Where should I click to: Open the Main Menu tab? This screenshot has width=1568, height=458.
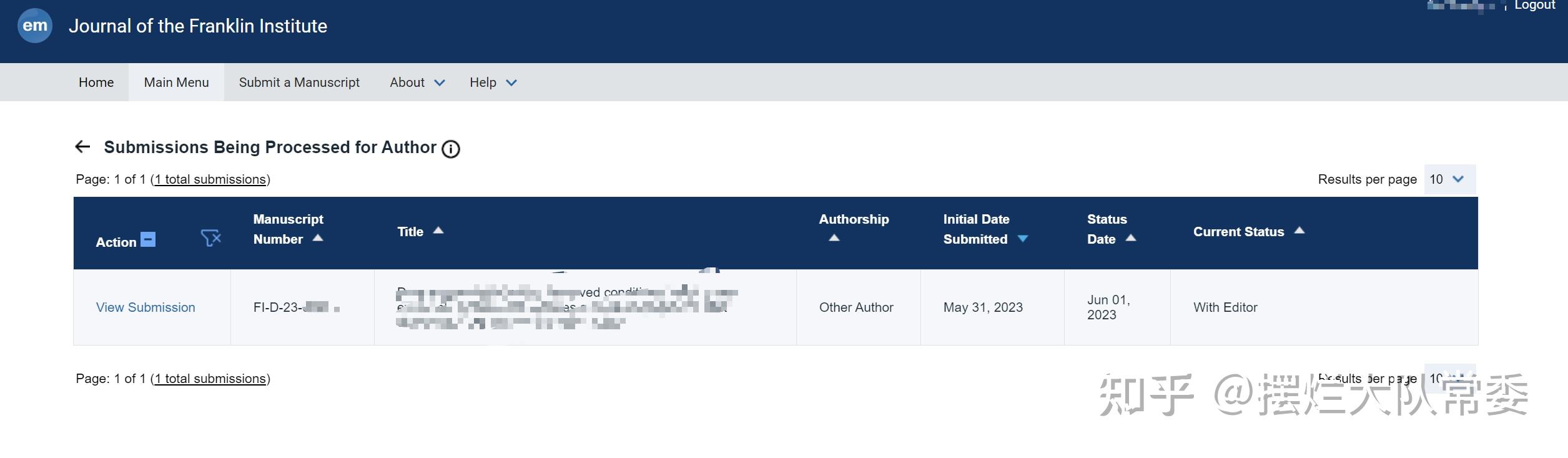[x=177, y=82]
